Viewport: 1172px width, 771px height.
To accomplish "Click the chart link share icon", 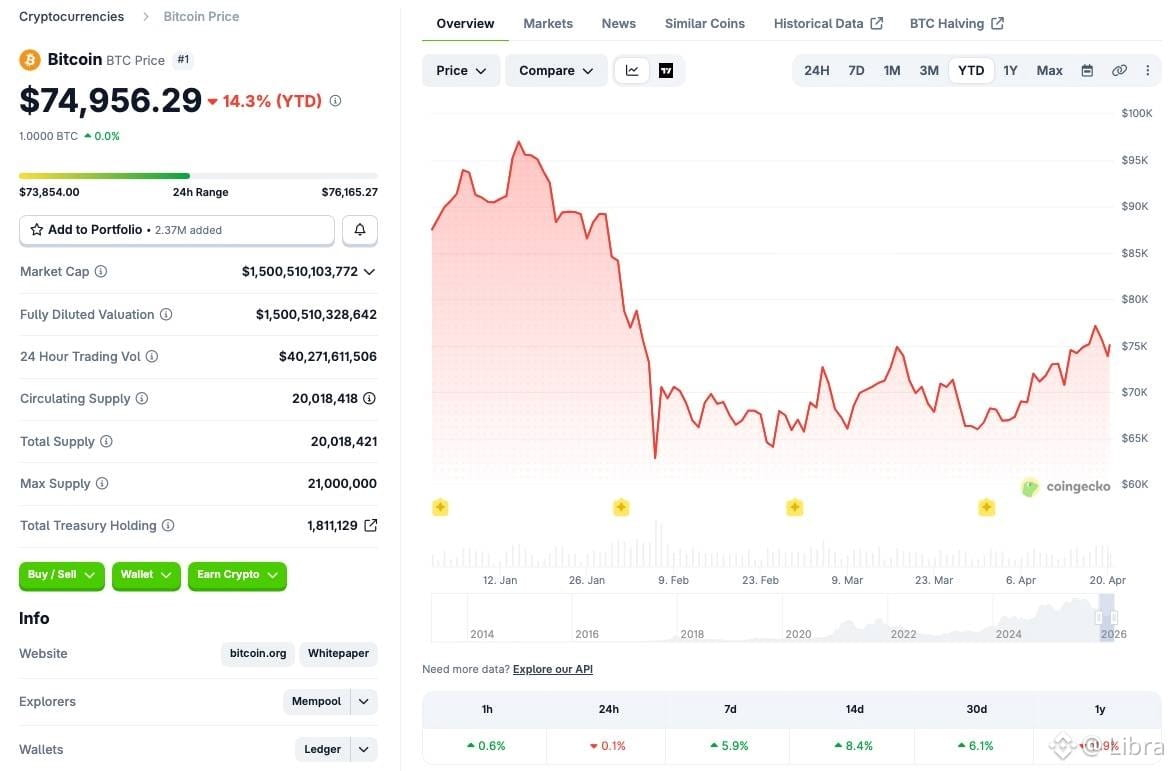I will (1119, 71).
